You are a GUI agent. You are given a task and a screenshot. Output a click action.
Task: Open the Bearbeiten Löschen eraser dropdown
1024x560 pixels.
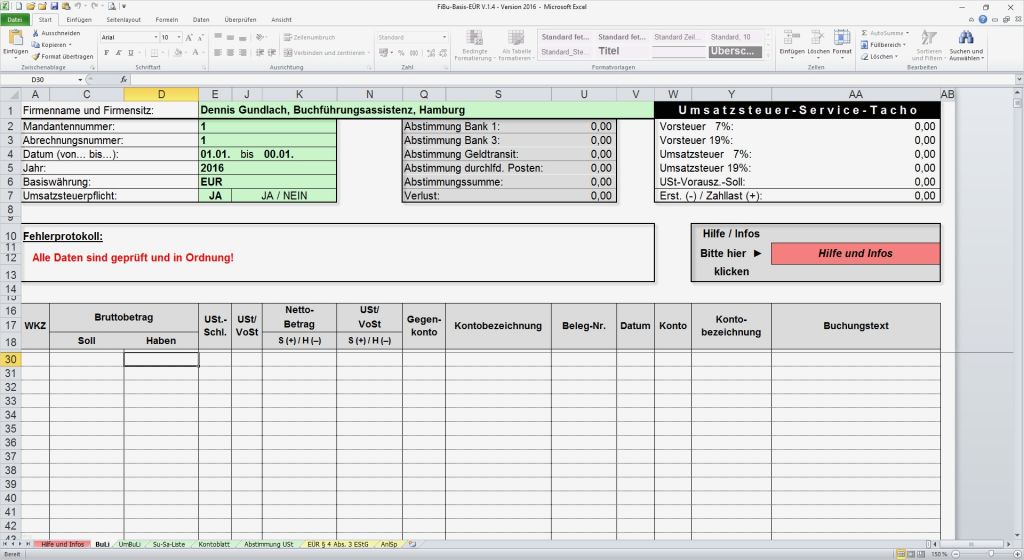[896, 57]
